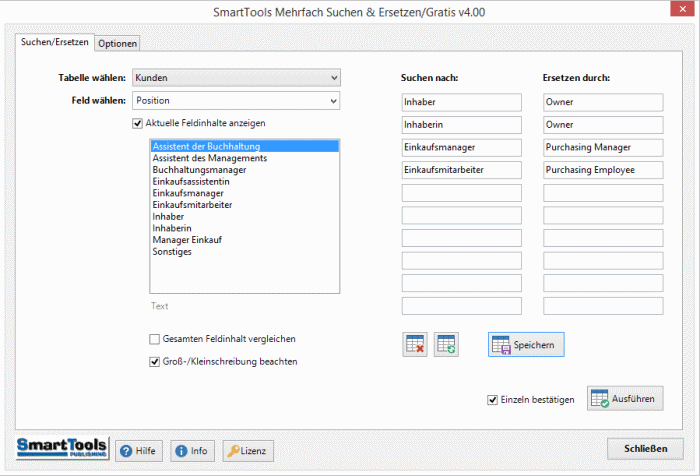This screenshot has width=700, height=476.
Task: Open the Hilfe help button
Action: point(139,451)
